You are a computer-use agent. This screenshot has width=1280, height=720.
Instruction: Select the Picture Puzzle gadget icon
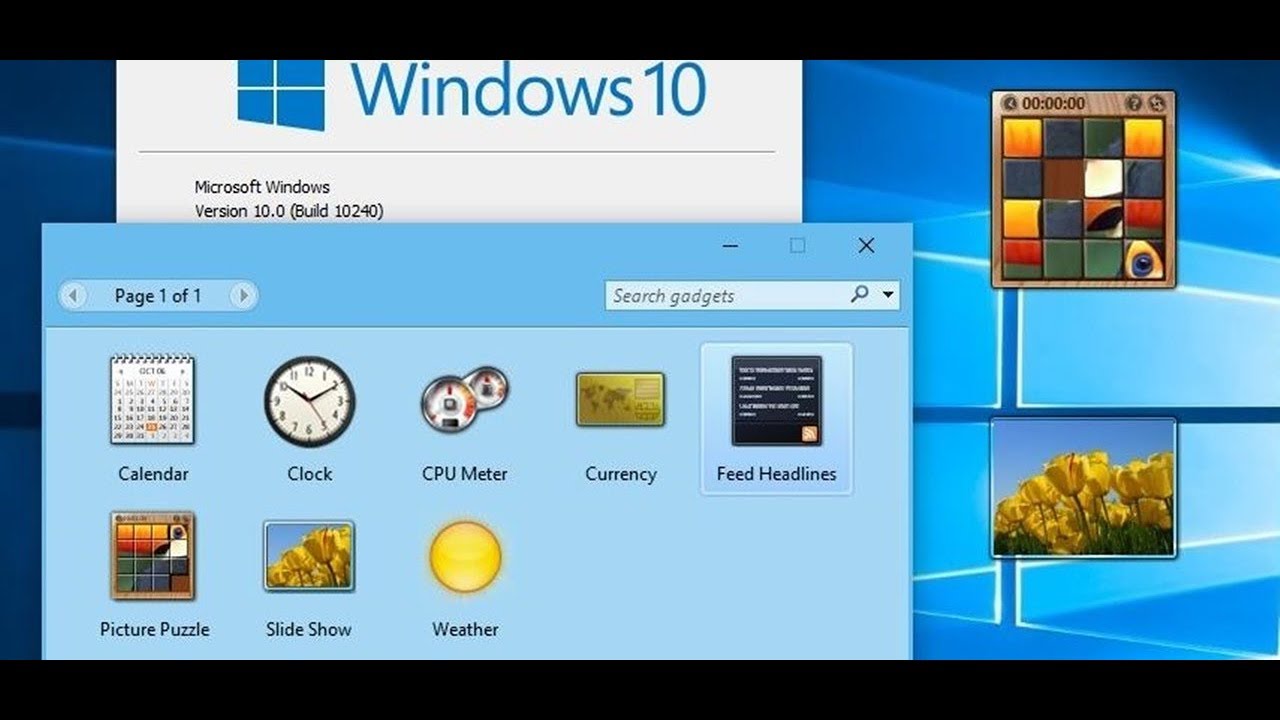(x=153, y=555)
